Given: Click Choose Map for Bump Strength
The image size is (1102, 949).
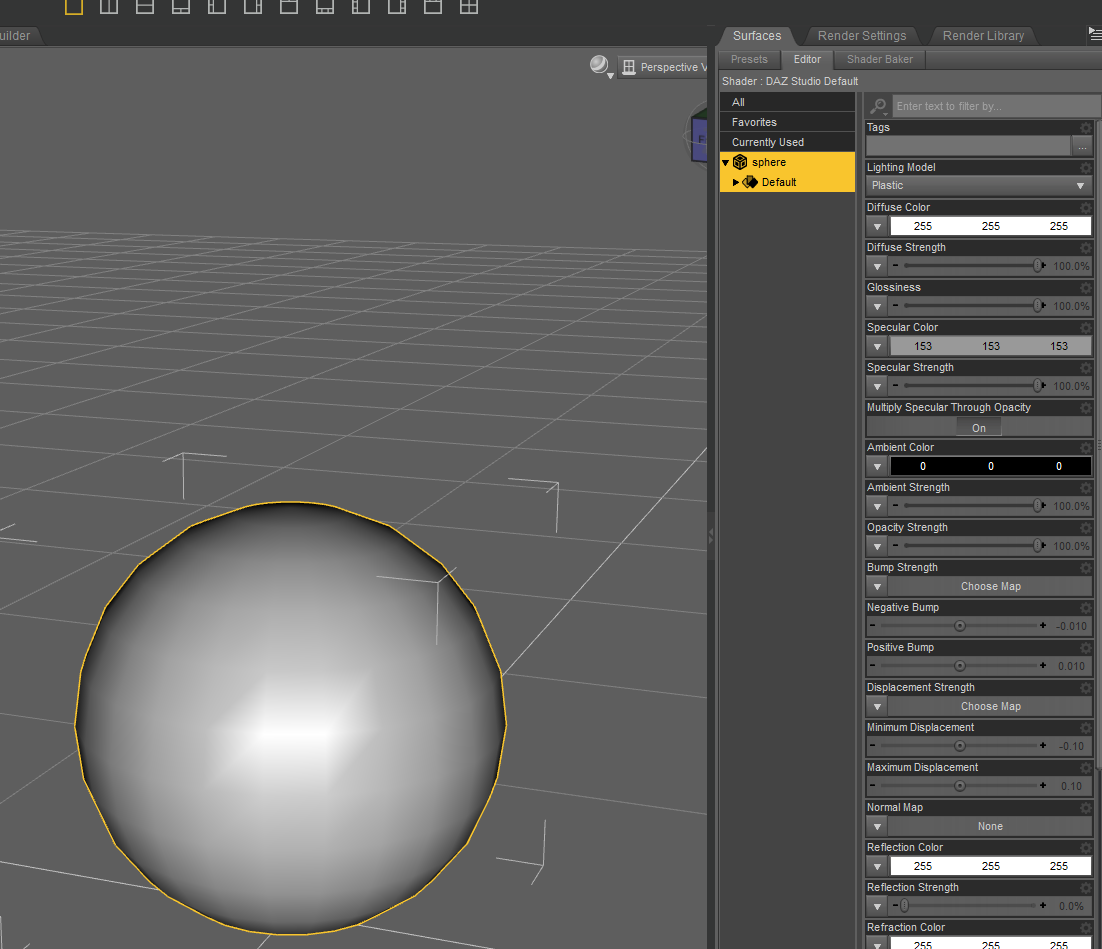Looking at the screenshot, I should [990, 586].
